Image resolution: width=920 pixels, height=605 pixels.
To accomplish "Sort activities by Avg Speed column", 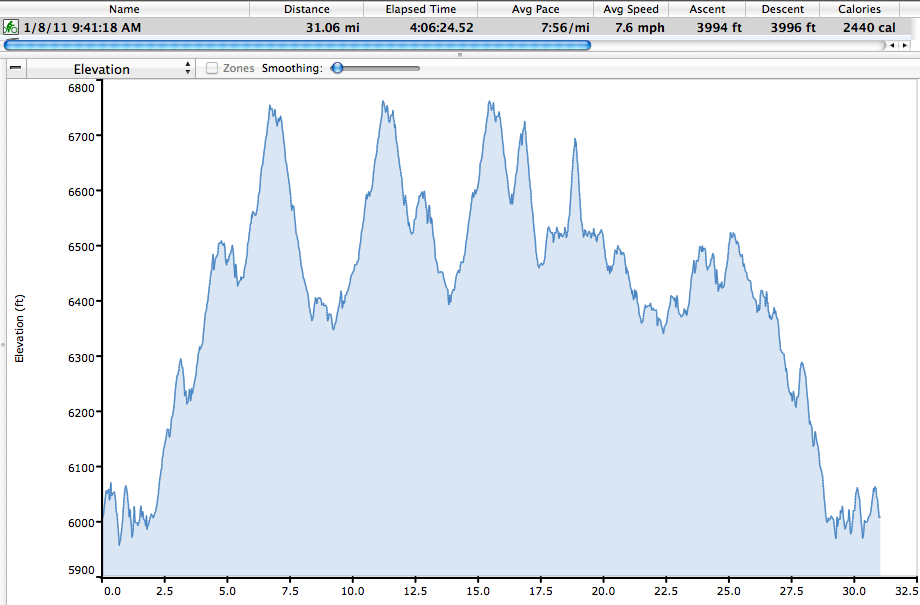I will (x=631, y=9).
